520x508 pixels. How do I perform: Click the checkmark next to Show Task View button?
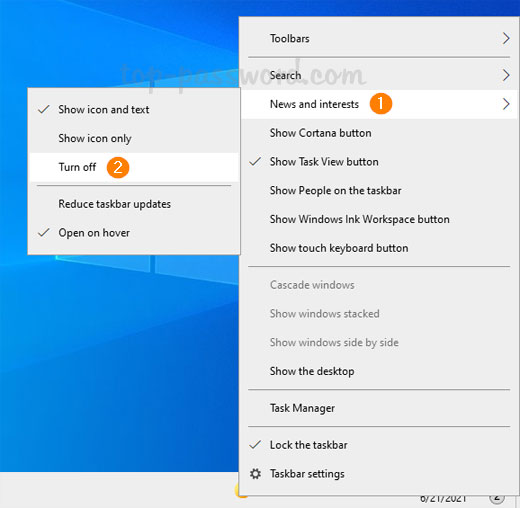click(255, 162)
